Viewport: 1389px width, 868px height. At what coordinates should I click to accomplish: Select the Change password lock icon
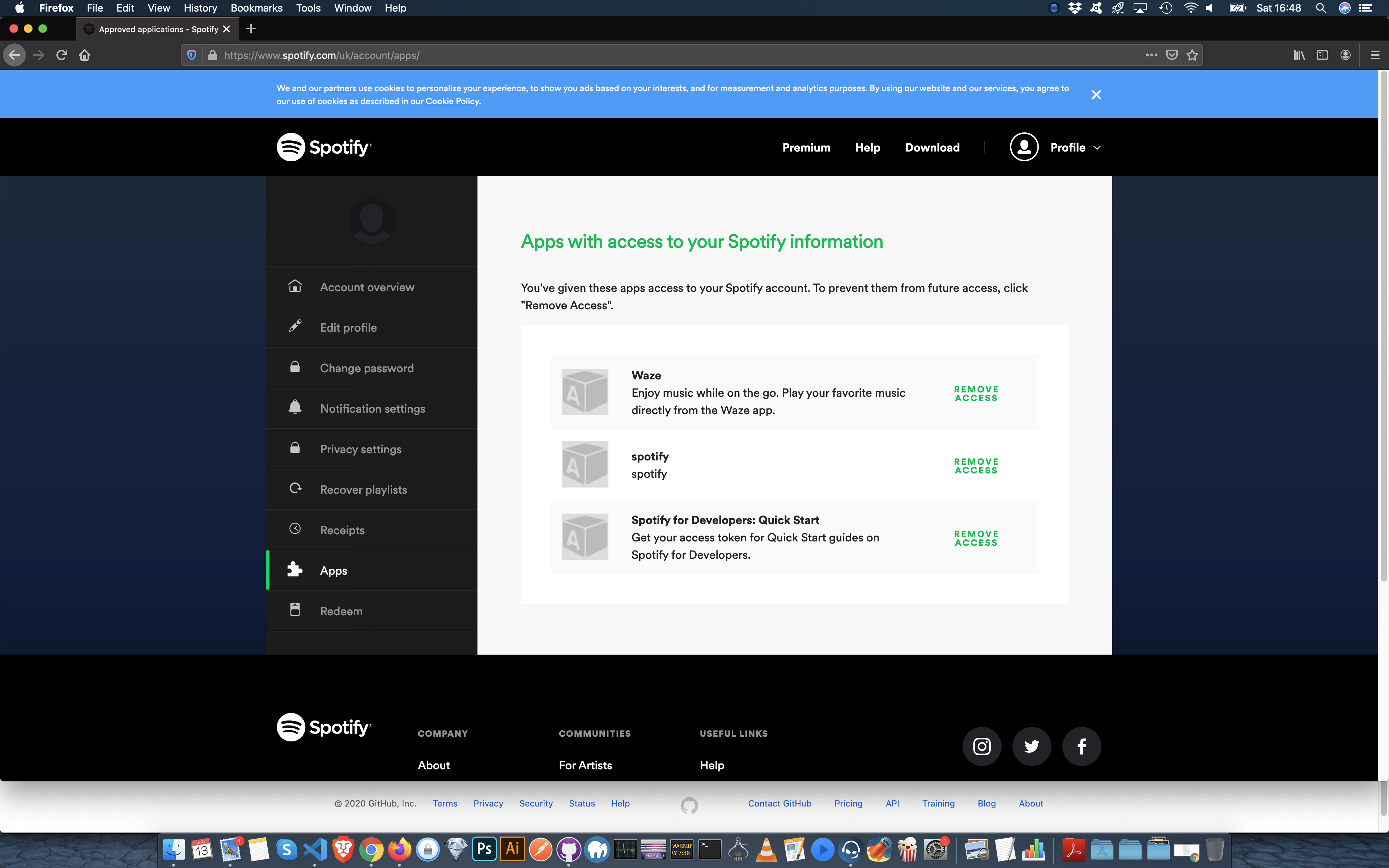click(x=295, y=367)
